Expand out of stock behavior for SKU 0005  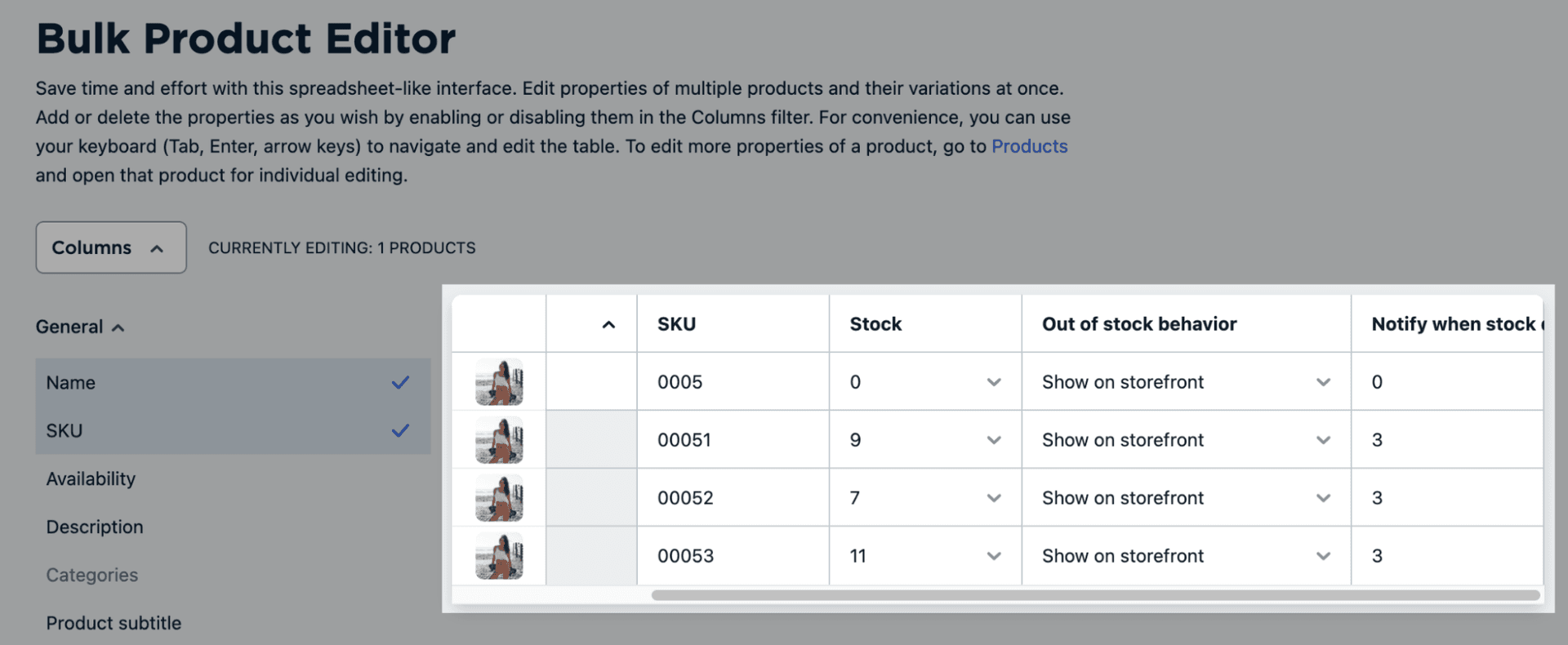pyautogui.click(x=1323, y=382)
